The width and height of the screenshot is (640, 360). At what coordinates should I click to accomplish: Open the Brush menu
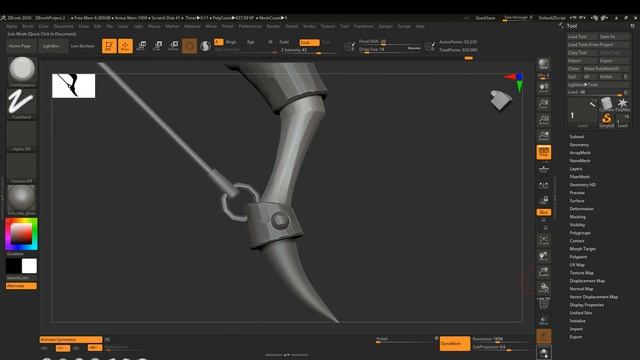[x=28, y=26]
